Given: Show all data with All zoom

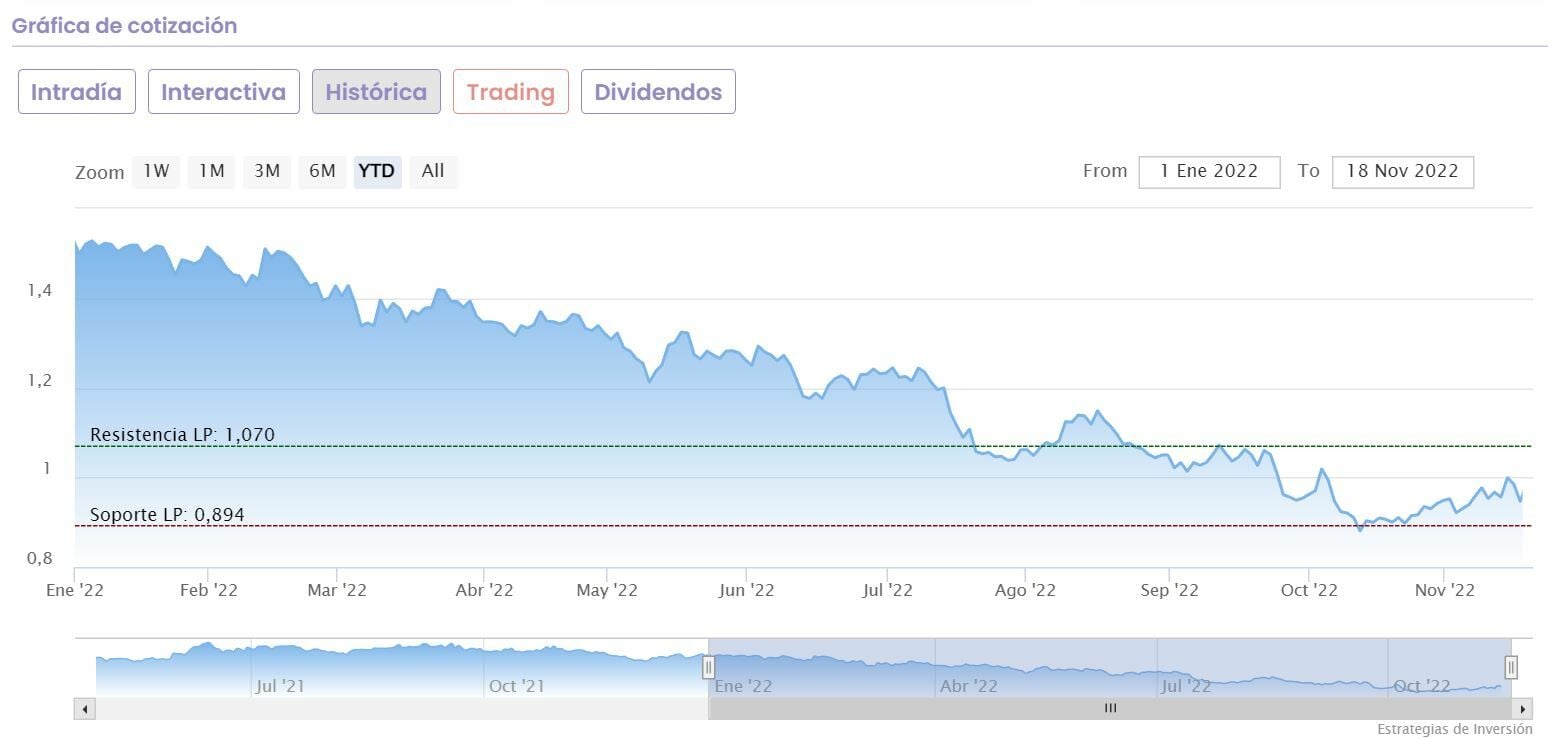Looking at the screenshot, I should tap(433, 171).
